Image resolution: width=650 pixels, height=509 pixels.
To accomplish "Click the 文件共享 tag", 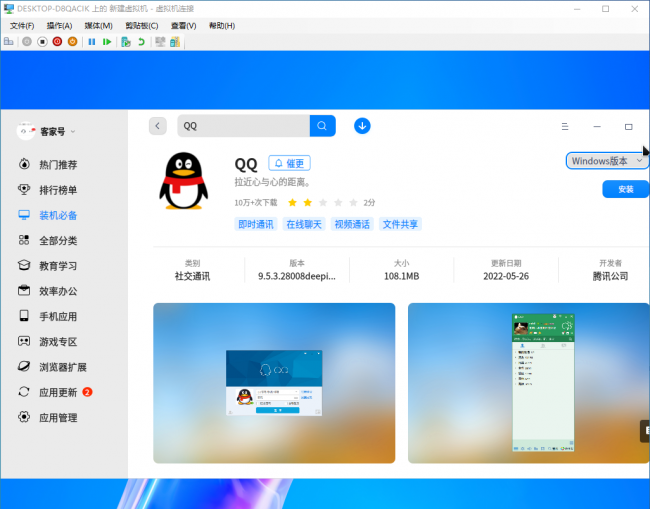I will click(x=400, y=224).
